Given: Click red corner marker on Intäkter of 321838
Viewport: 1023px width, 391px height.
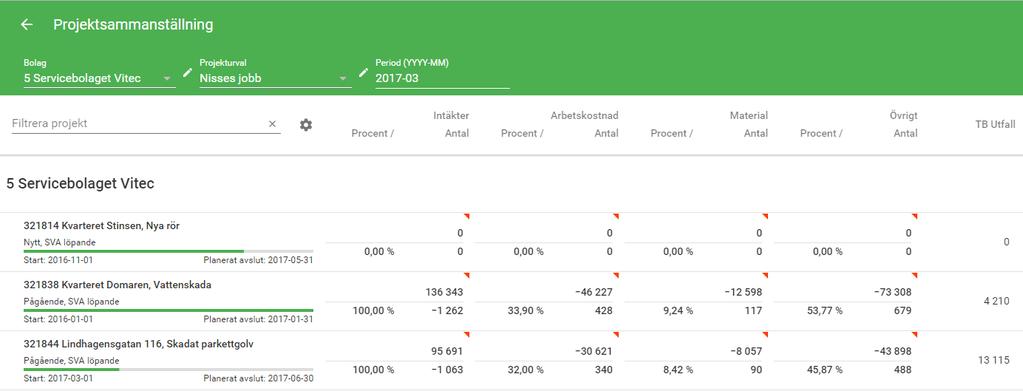Looking at the screenshot, I should pyautogui.click(x=466, y=275).
